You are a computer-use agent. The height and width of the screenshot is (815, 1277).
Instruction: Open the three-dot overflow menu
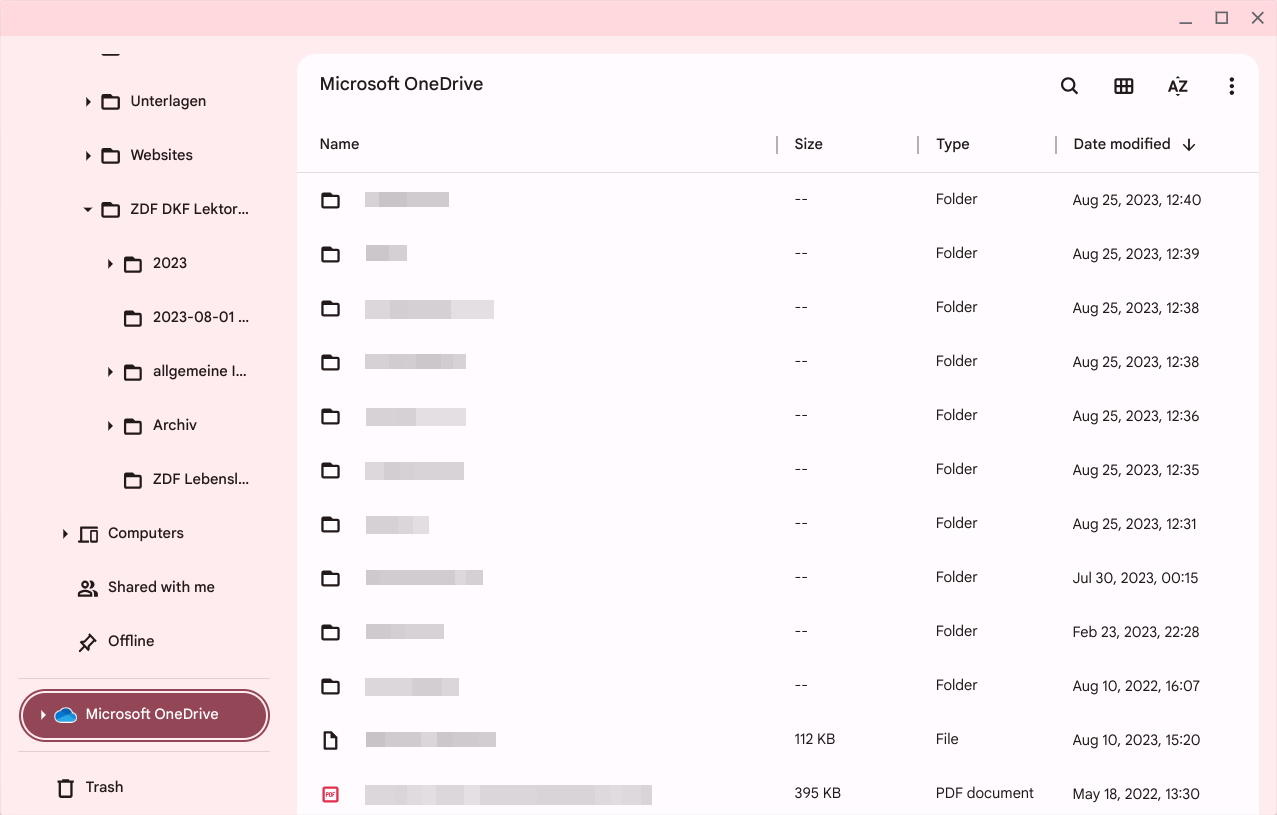pyautogui.click(x=1231, y=86)
